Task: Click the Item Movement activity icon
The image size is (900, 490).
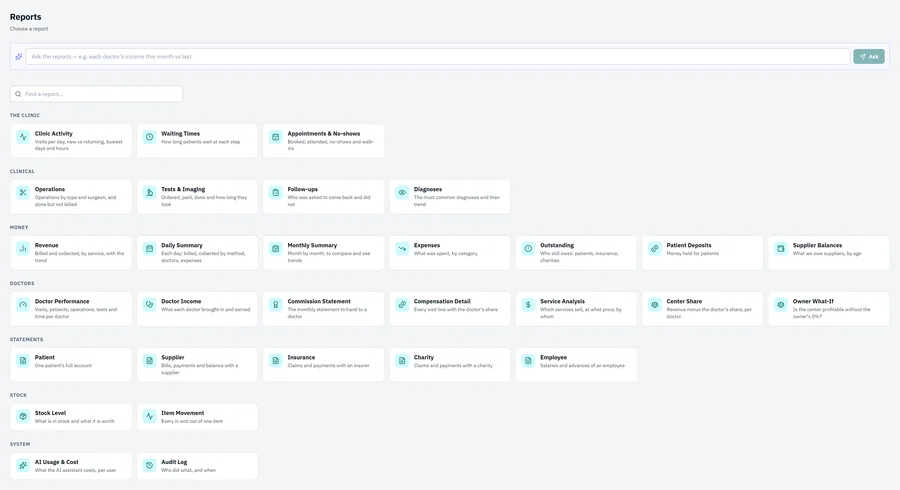Action: pos(149,416)
